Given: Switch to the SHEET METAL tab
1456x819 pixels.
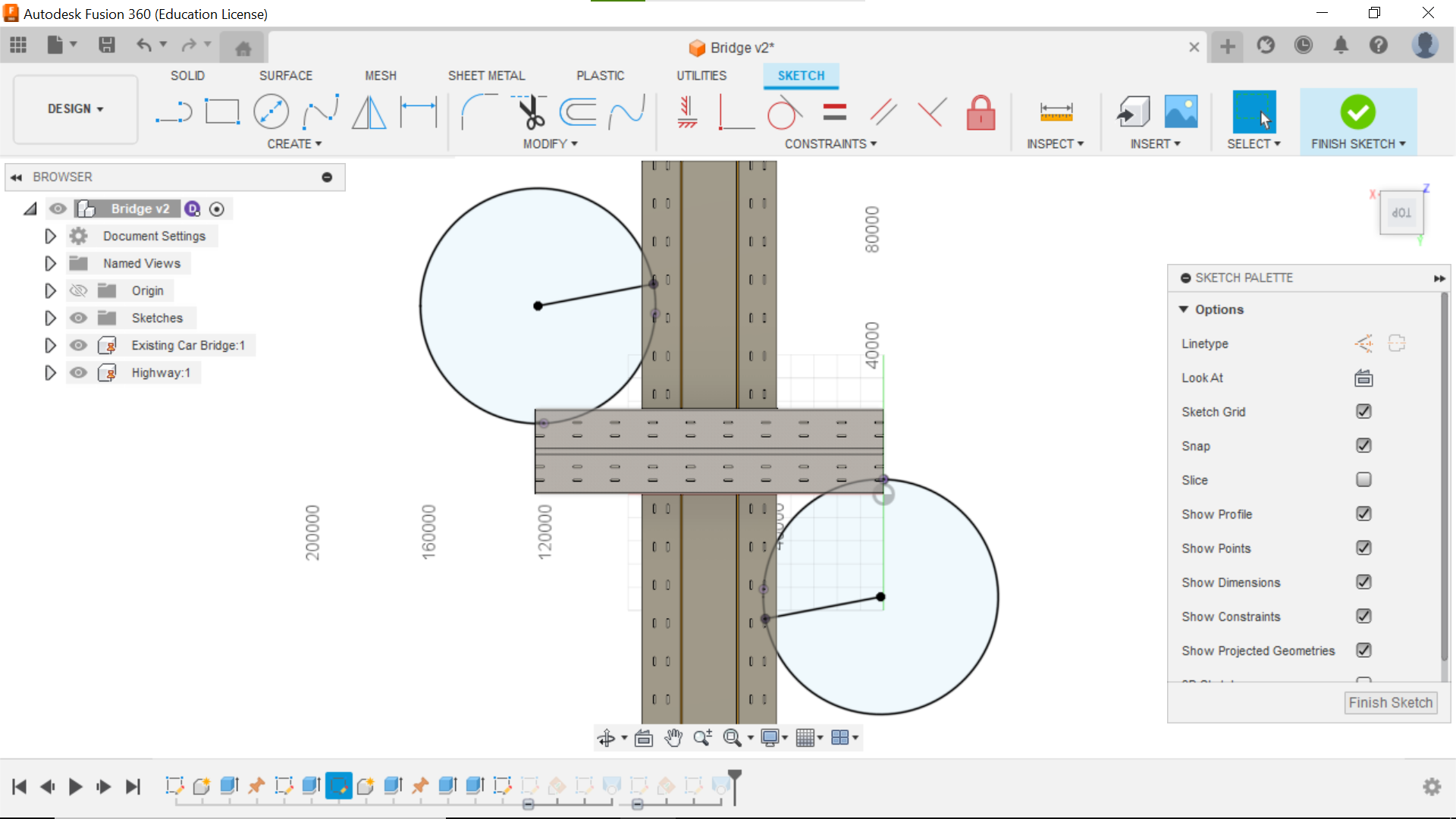Looking at the screenshot, I should [x=486, y=76].
